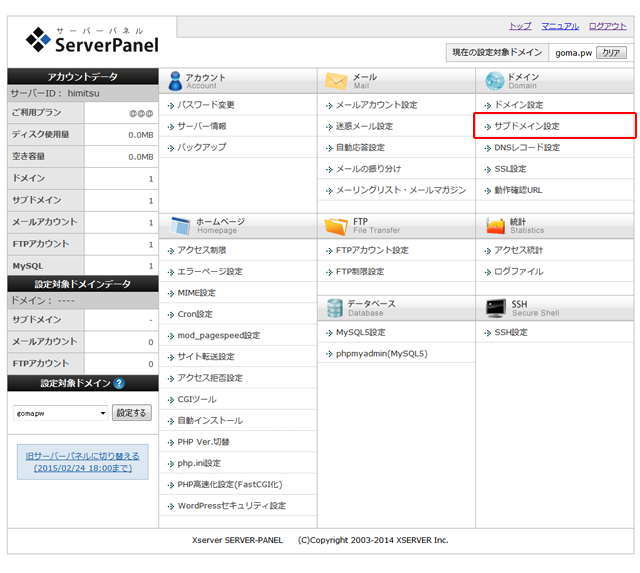The height and width of the screenshot is (573, 640).
Task: Click the SSH terminal icon
Action: (494, 307)
